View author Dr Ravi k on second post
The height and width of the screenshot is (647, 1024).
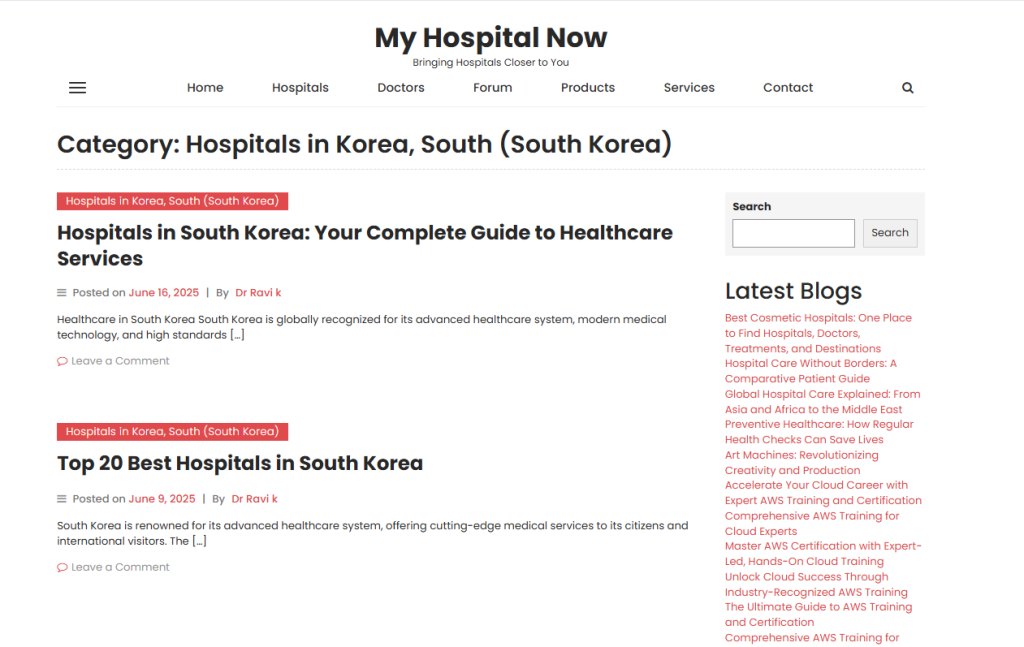254,499
